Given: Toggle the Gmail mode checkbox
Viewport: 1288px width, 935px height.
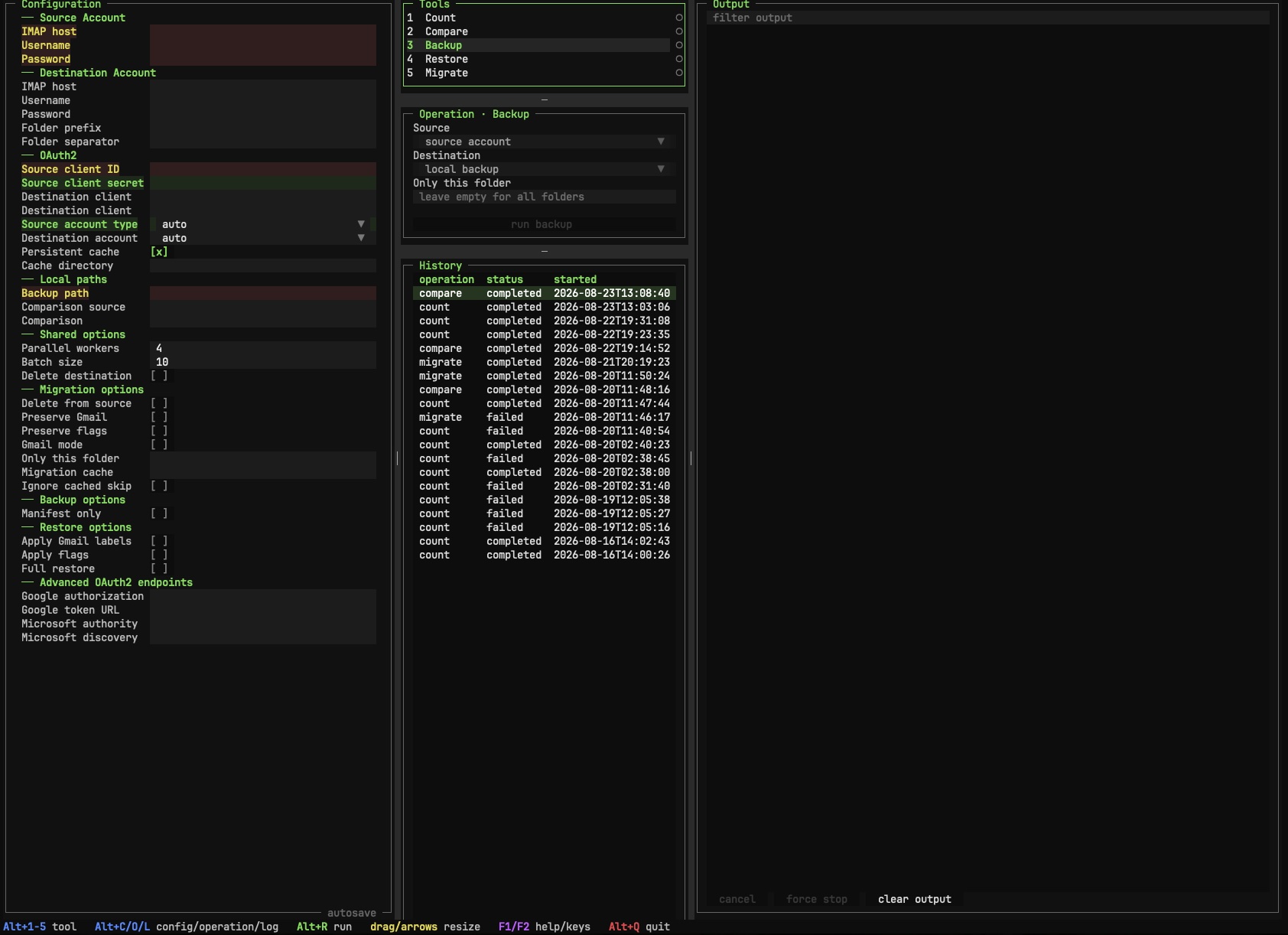Looking at the screenshot, I should click(159, 445).
